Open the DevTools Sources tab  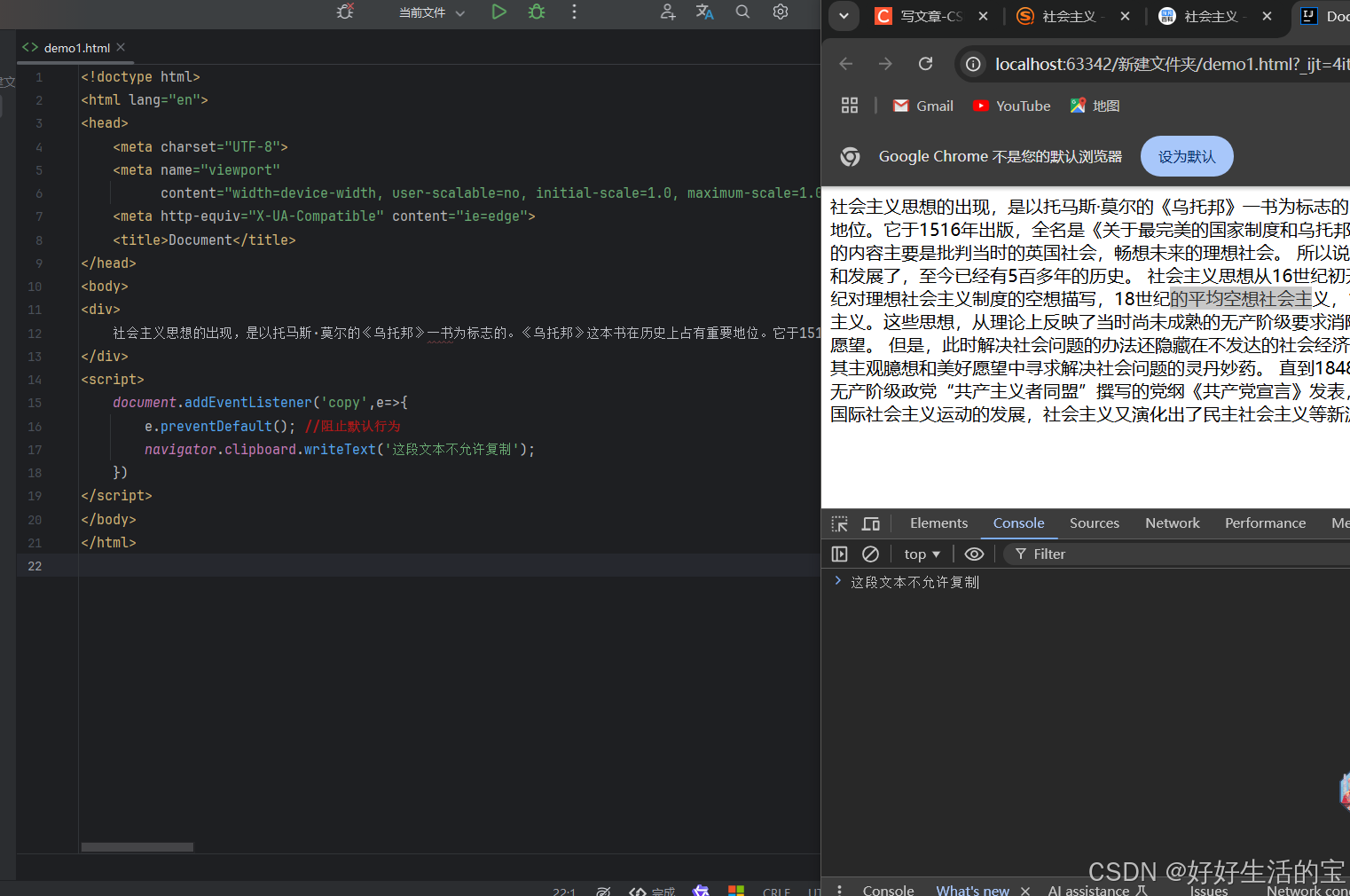(1095, 523)
